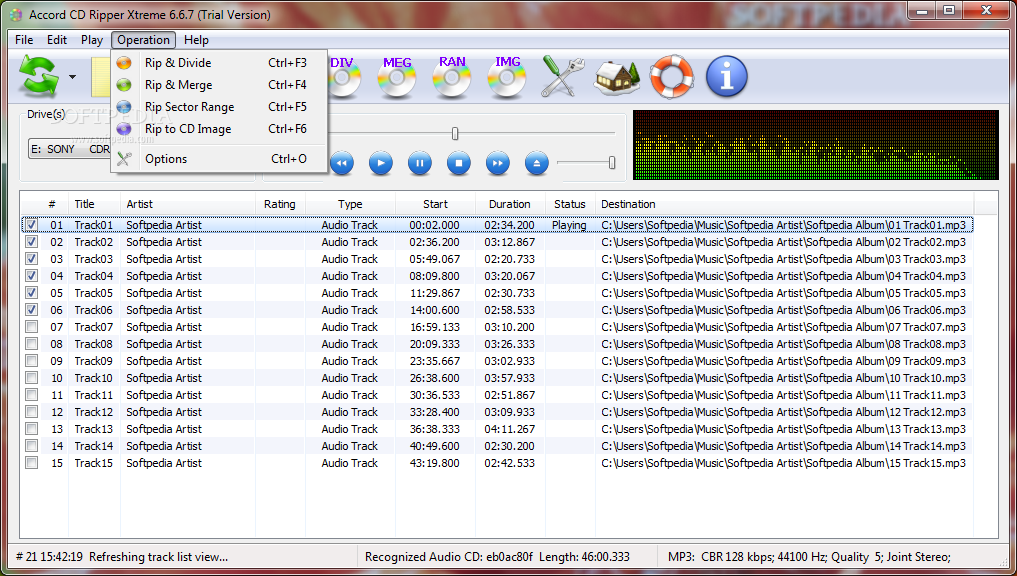Uncheck the Track03 checkbox
This screenshot has width=1017, height=576.
(x=31, y=259)
